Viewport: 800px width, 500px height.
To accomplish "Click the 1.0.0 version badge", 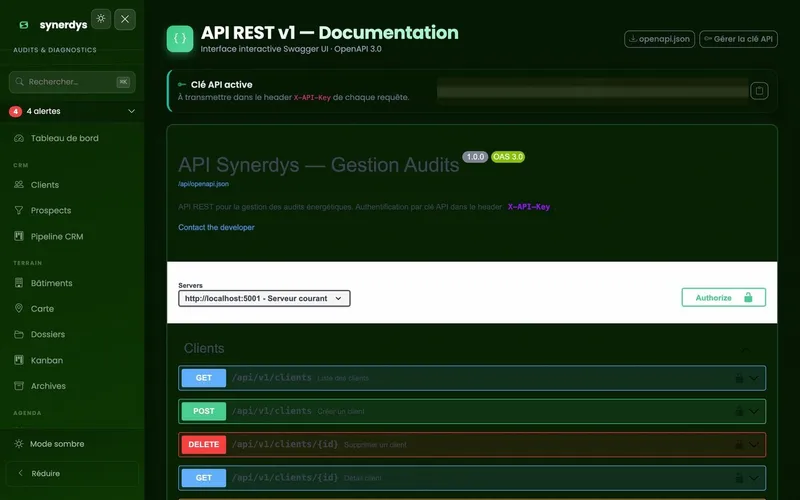I will pyautogui.click(x=475, y=157).
